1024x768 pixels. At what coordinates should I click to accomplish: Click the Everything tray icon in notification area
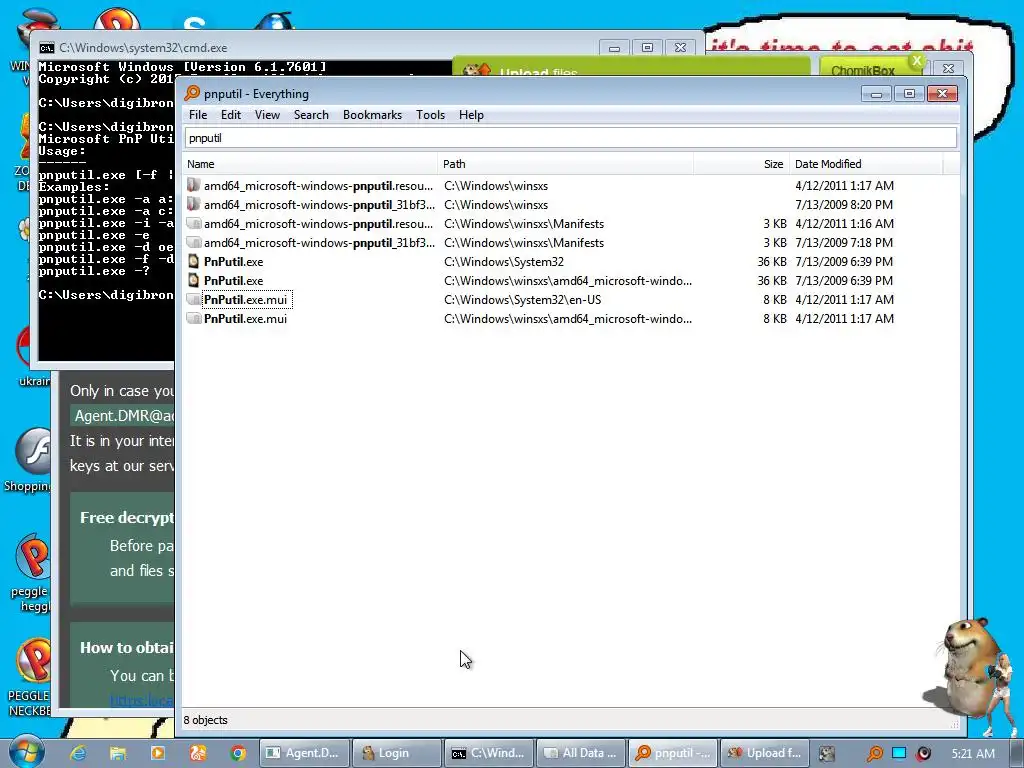(x=874, y=753)
